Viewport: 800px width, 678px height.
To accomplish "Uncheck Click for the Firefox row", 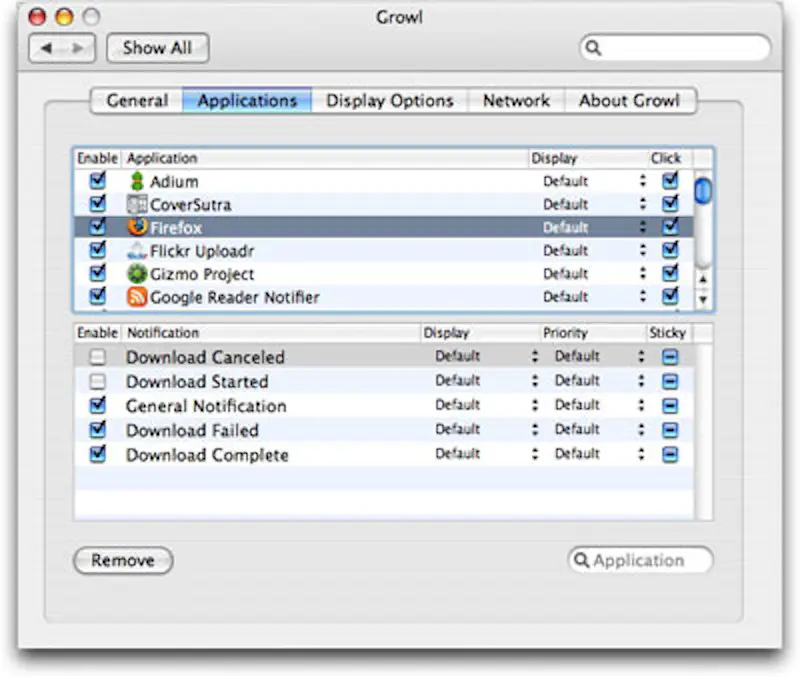I will [668, 227].
